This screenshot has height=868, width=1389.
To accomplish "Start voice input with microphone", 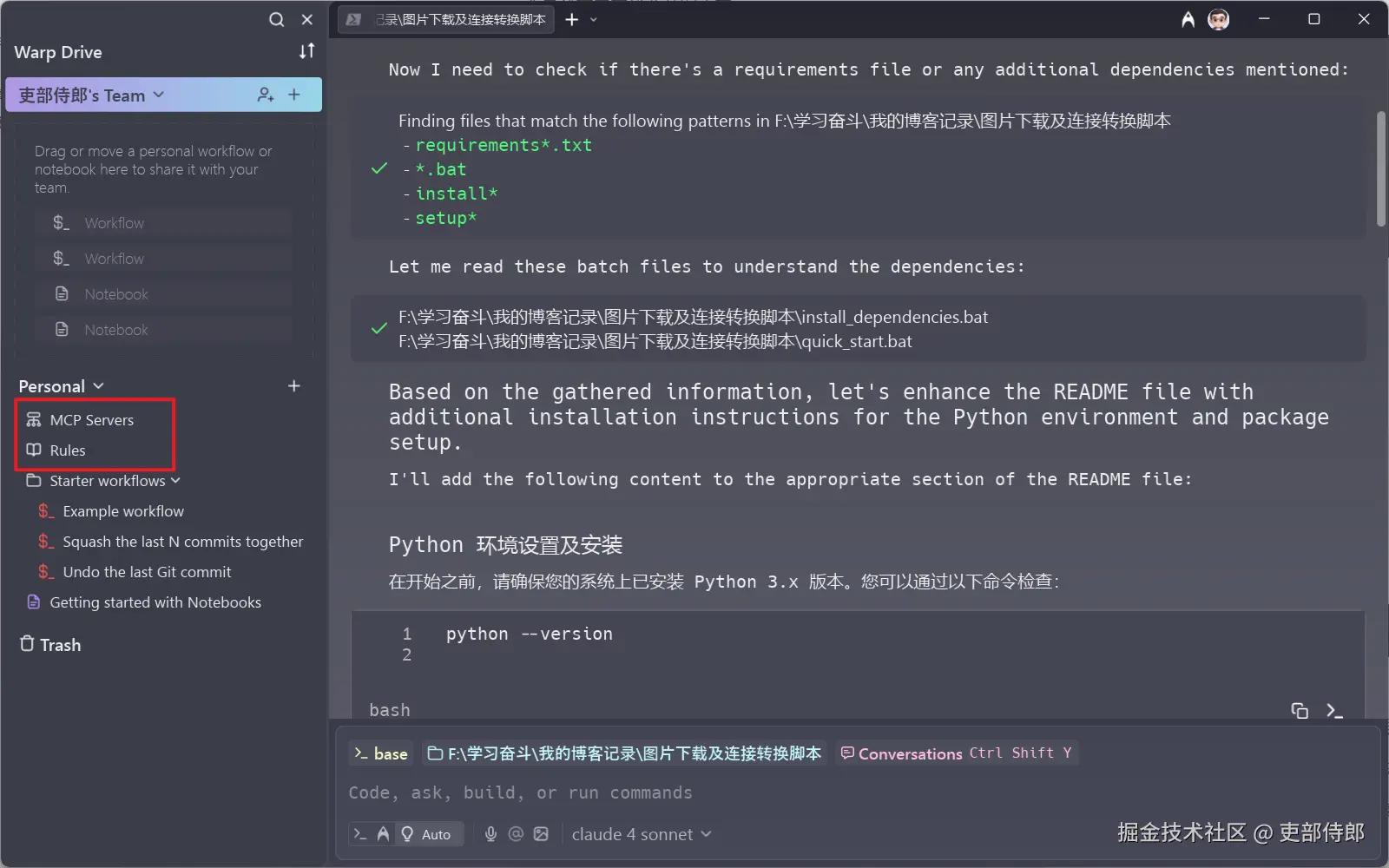I will point(490,834).
